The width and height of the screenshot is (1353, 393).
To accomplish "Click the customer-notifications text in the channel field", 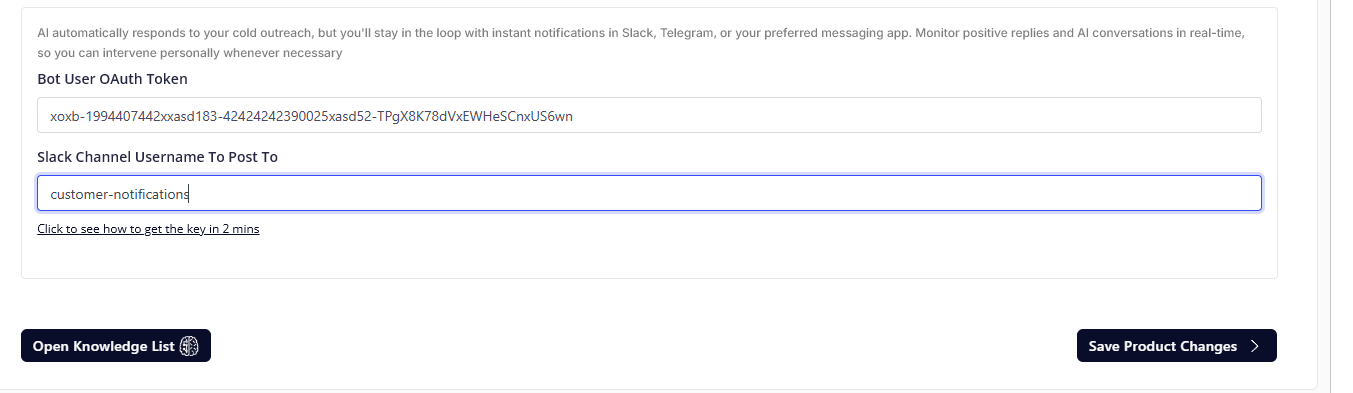I will [119, 195].
